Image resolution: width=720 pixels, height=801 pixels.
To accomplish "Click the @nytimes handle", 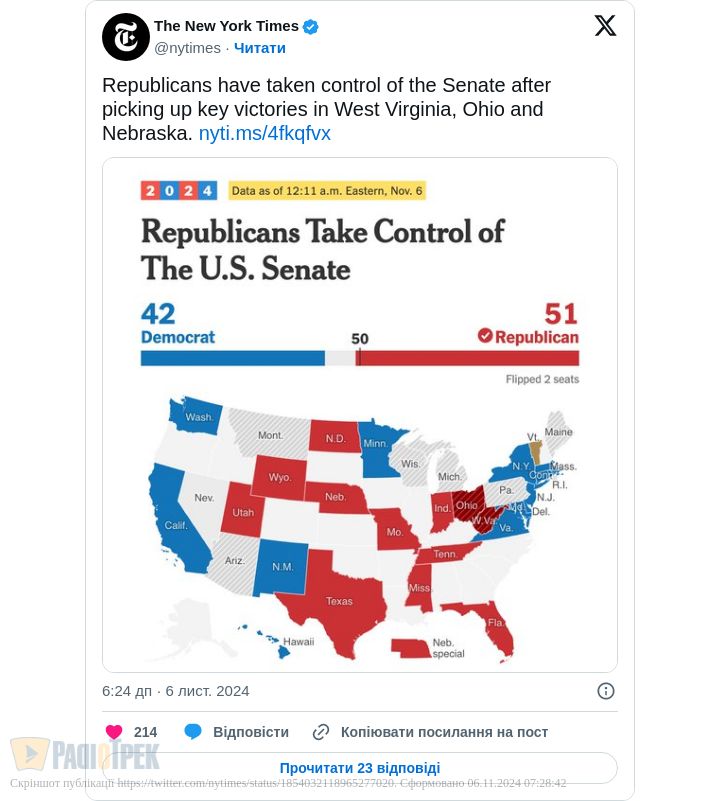I will [187, 48].
